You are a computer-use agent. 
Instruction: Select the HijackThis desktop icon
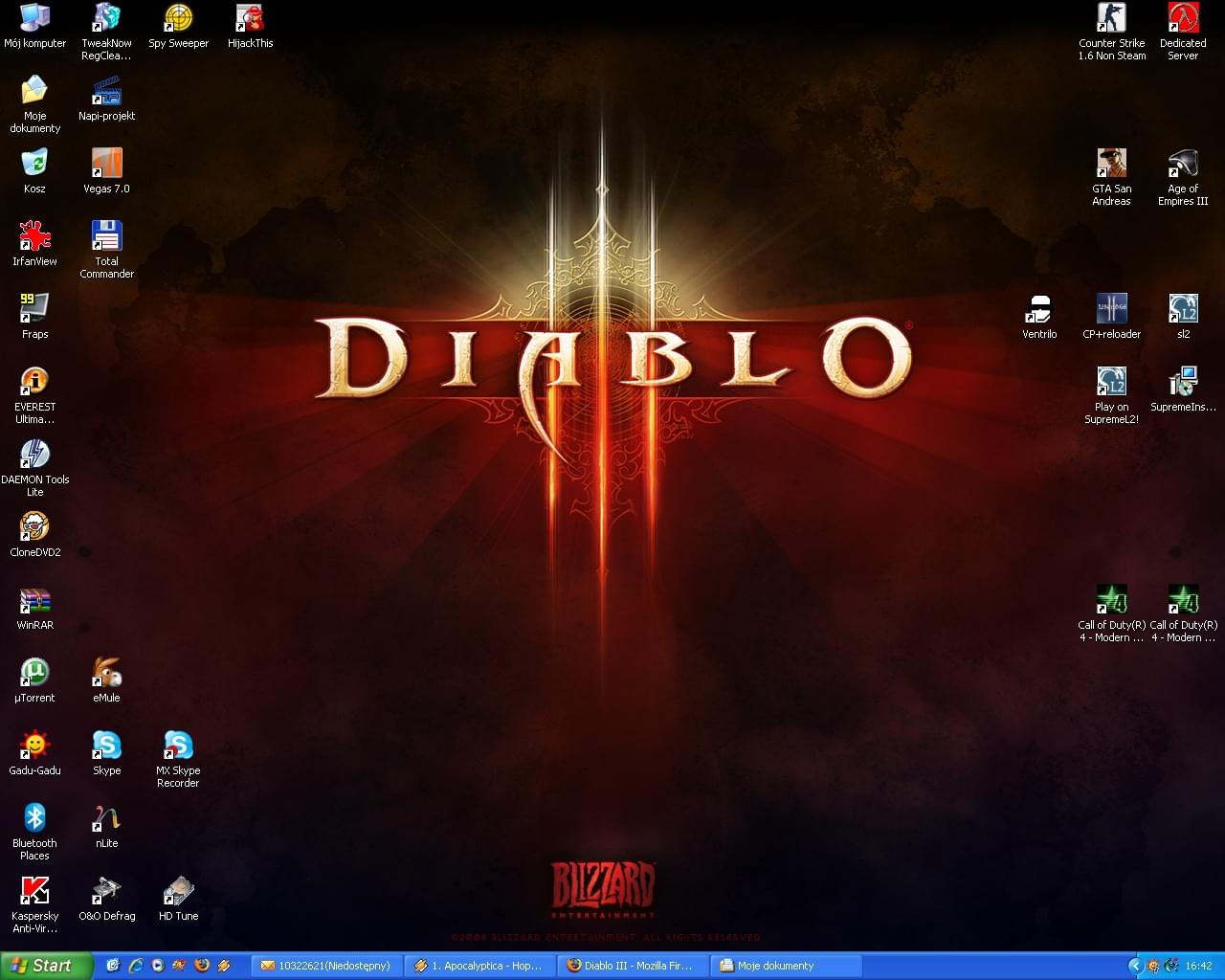coord(250,26)
